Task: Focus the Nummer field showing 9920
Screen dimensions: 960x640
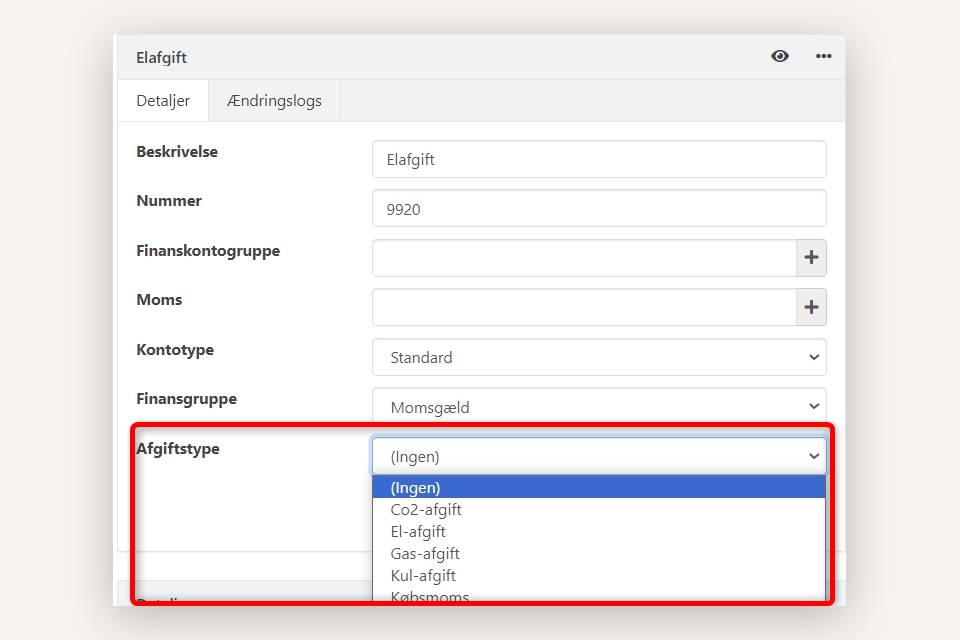Action: (x=599, y=209)
